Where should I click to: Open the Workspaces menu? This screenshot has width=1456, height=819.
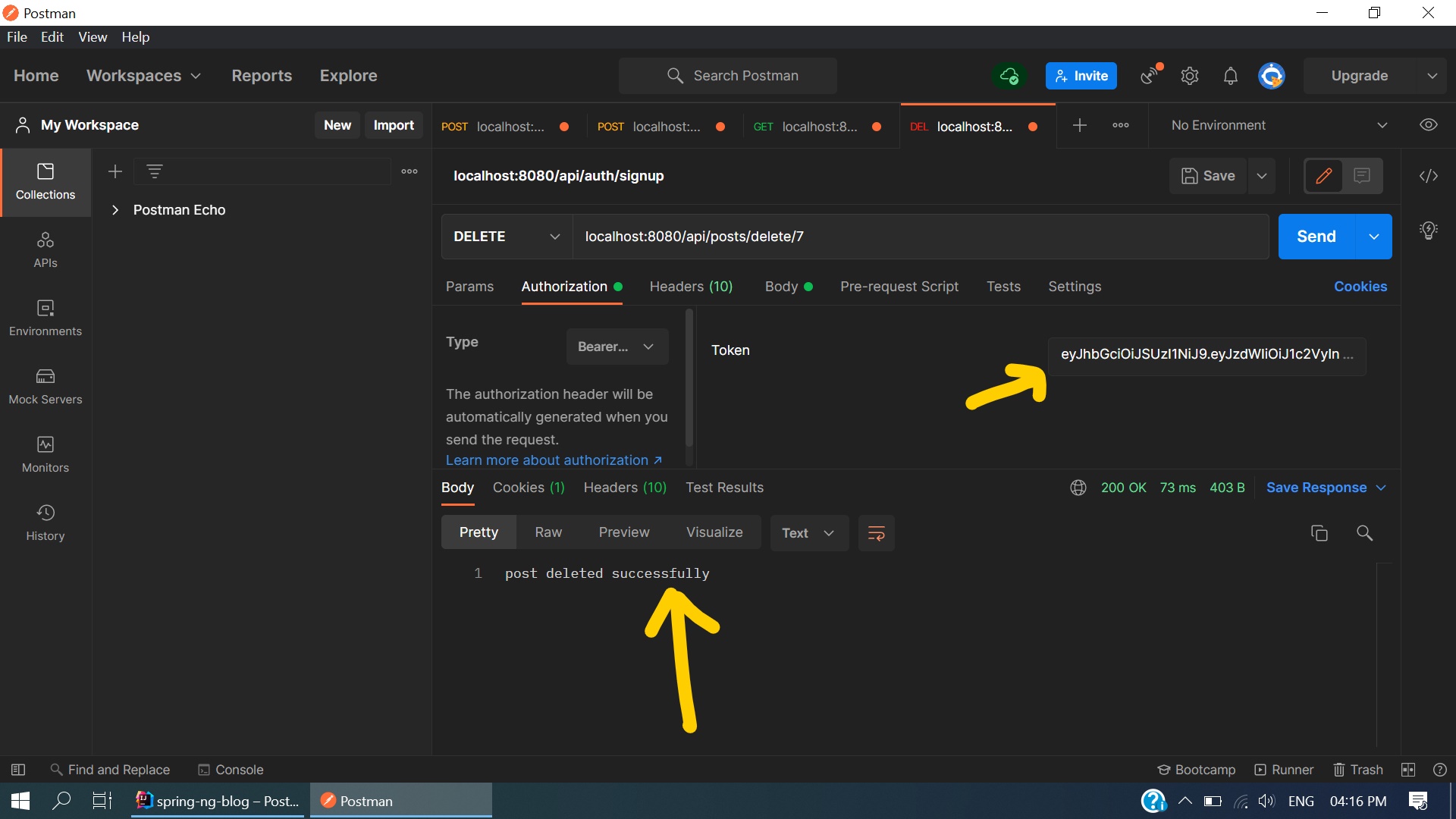coord(143,76)
